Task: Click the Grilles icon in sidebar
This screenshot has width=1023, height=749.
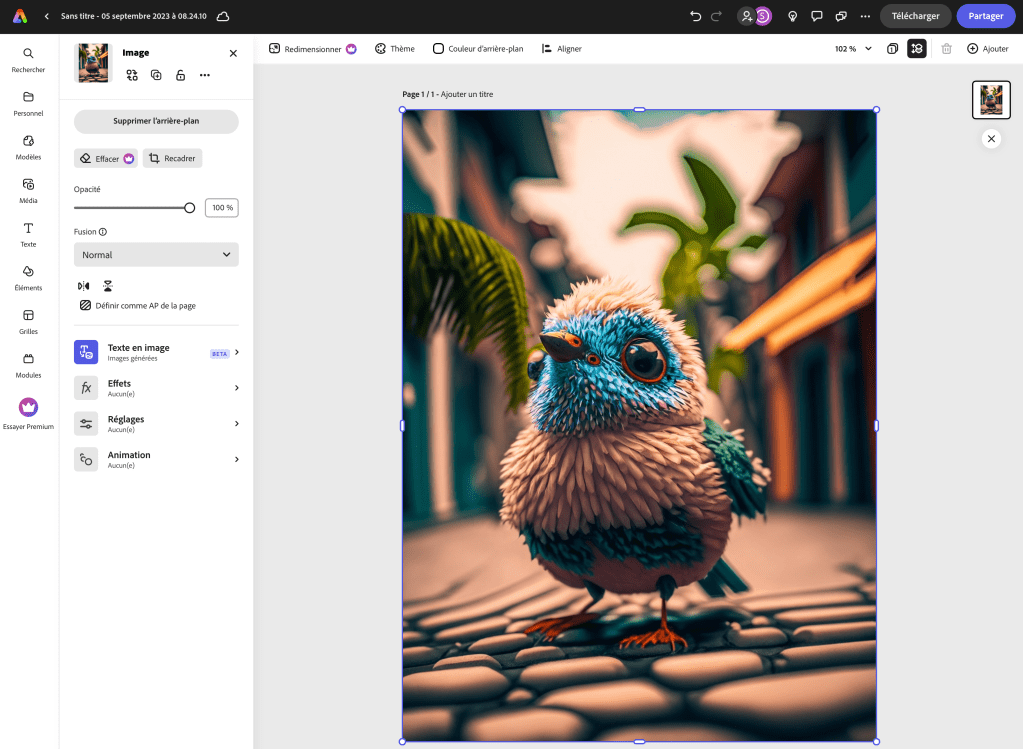Action: 28,320
